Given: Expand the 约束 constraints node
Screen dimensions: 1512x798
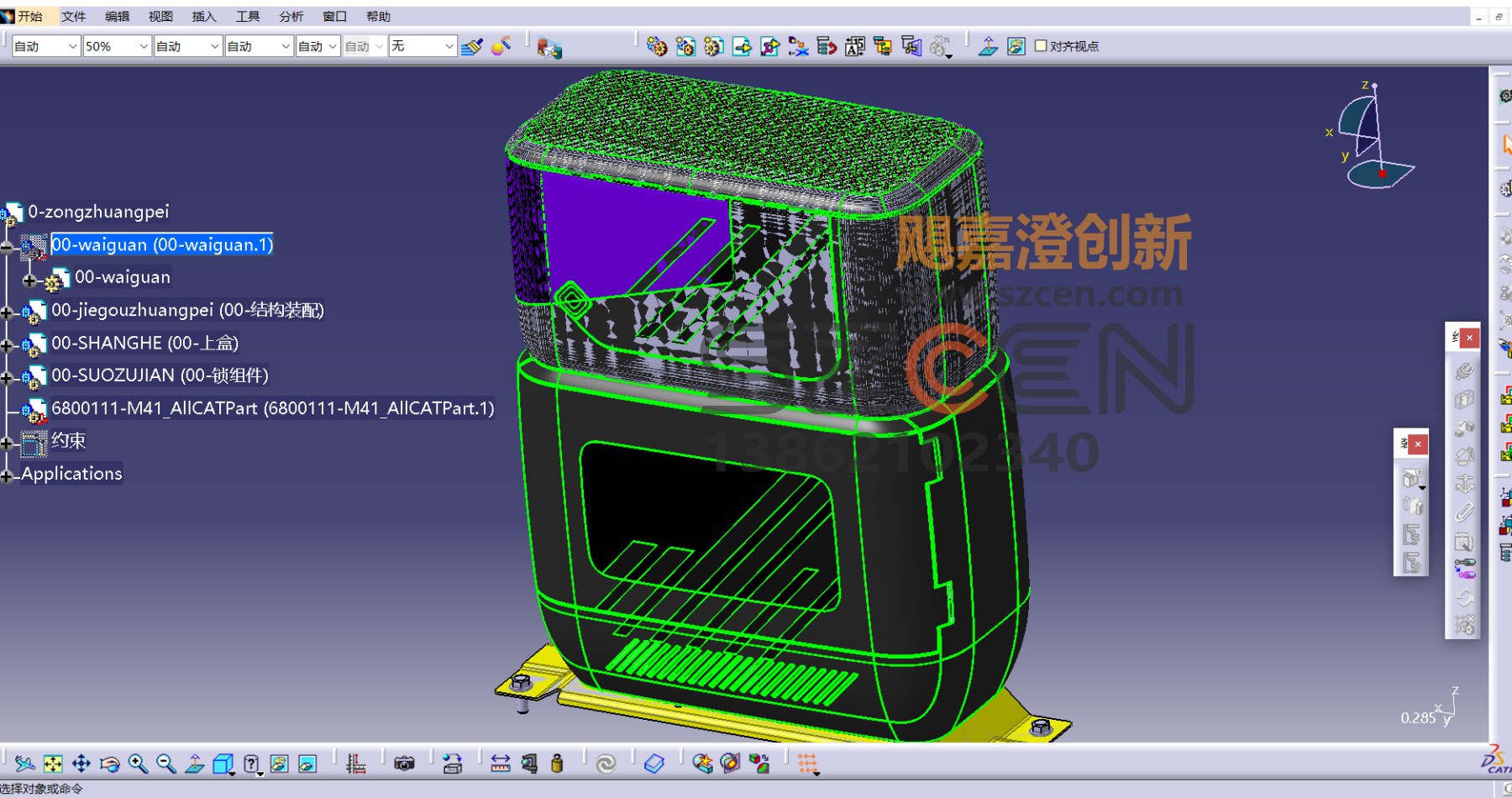Looking at the screenshot, I should [x=7, y=444].
